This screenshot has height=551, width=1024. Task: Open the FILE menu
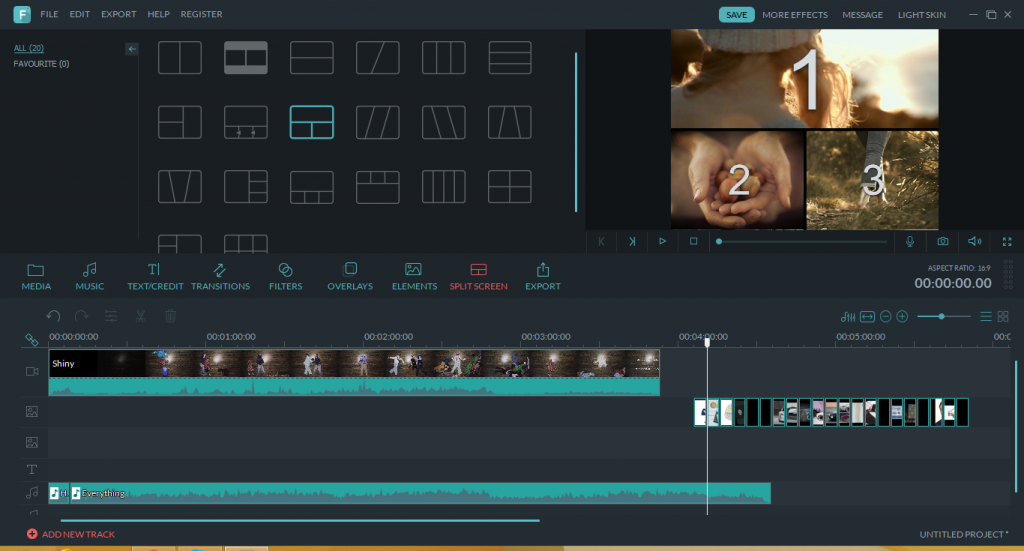point(49,15)
